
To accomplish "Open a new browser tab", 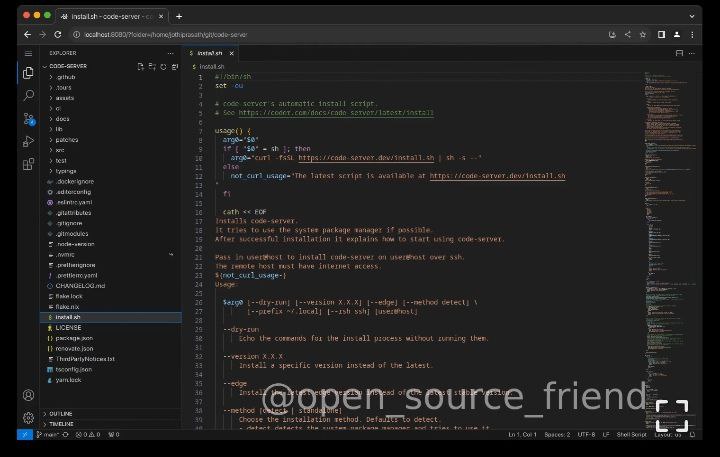I will click(179, 17).
